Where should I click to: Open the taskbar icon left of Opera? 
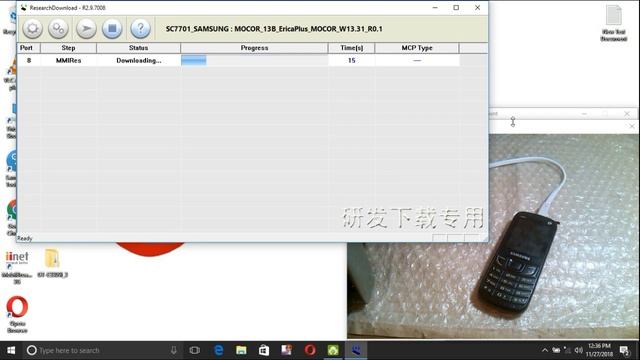click(287, 350)
